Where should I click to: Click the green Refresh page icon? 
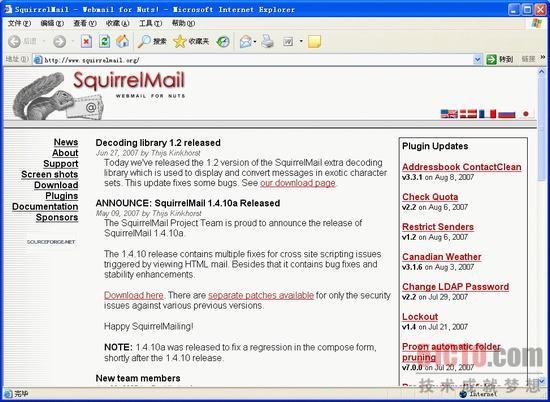[x=104, y=41]
